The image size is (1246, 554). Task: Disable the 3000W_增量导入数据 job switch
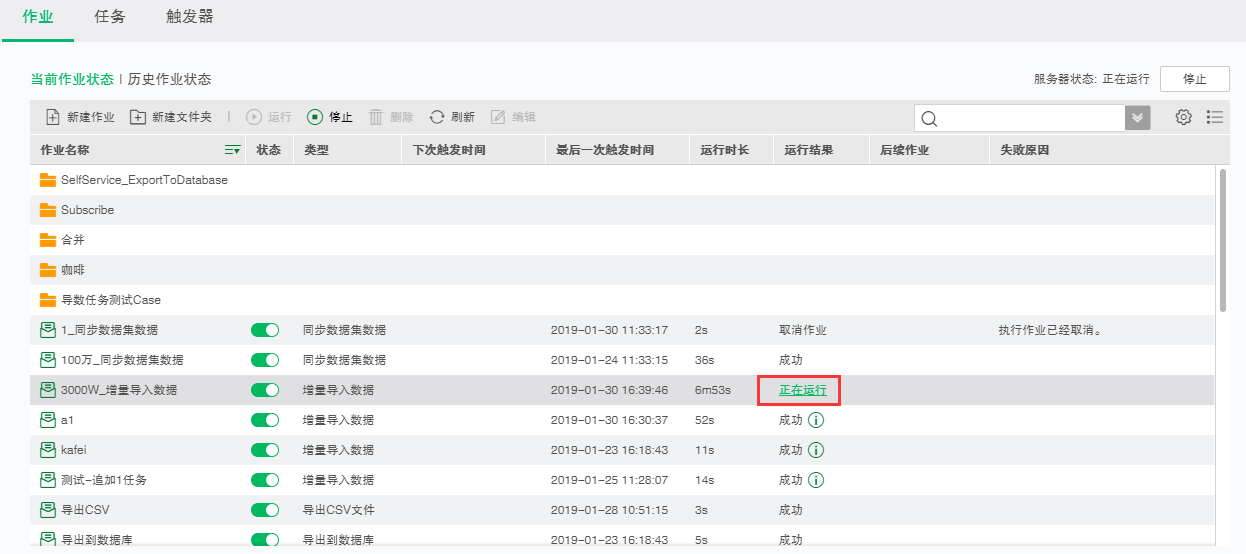265,390
